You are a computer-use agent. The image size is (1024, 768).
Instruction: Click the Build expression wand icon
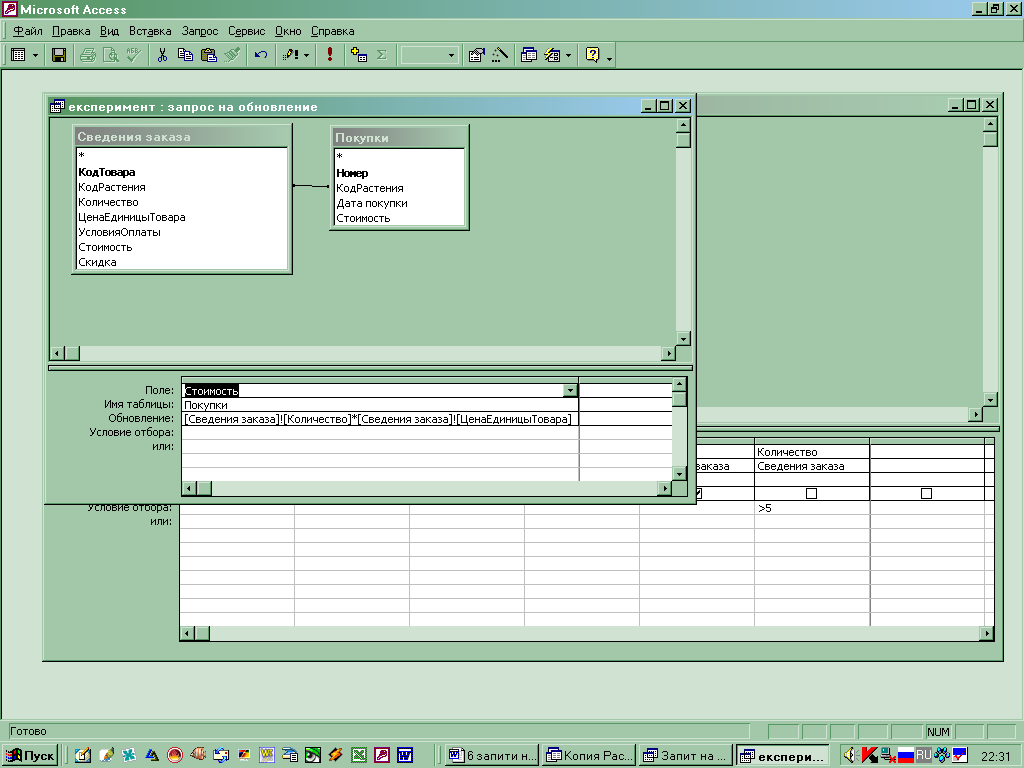[501, 55]
